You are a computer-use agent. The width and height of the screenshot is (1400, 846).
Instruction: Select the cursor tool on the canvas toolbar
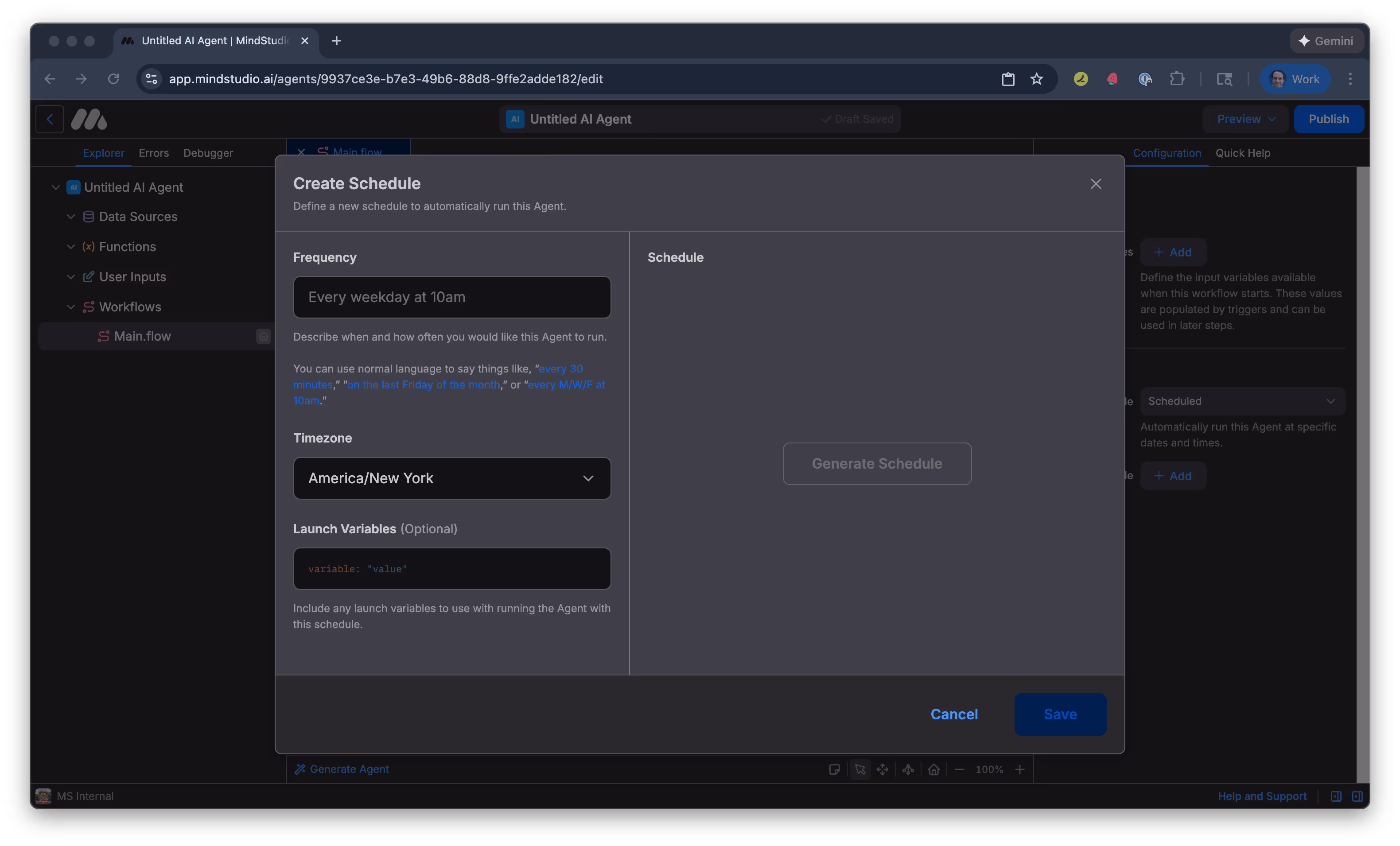pos(861,769)
